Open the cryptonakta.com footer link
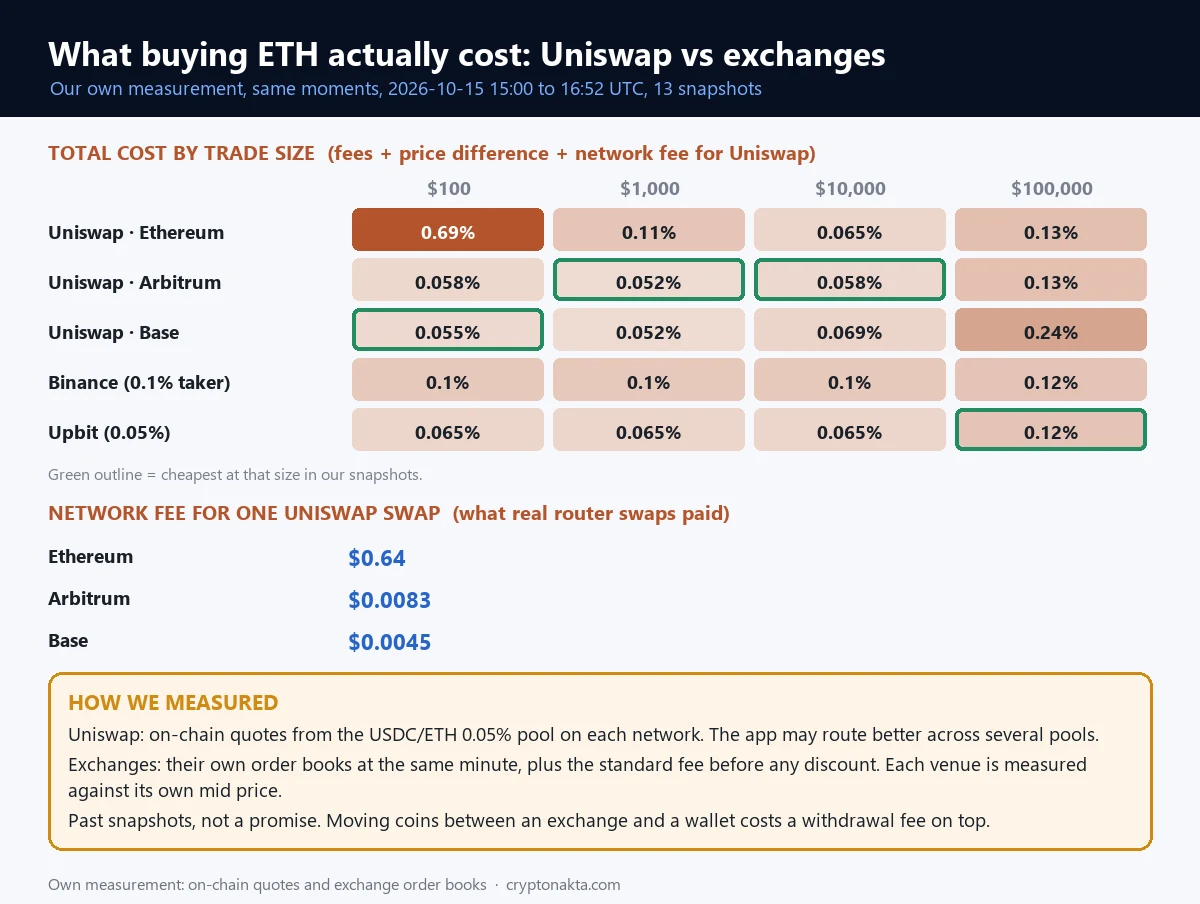The image size is (1200, 904). coord(563,885)
